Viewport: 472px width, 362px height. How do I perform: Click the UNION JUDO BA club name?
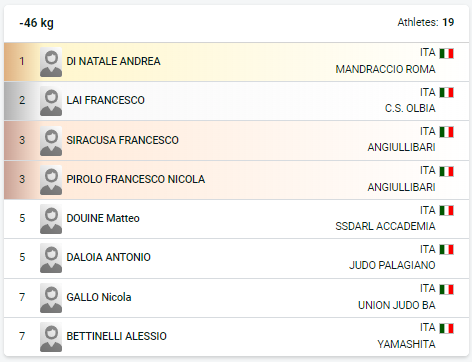click(397, 305)
